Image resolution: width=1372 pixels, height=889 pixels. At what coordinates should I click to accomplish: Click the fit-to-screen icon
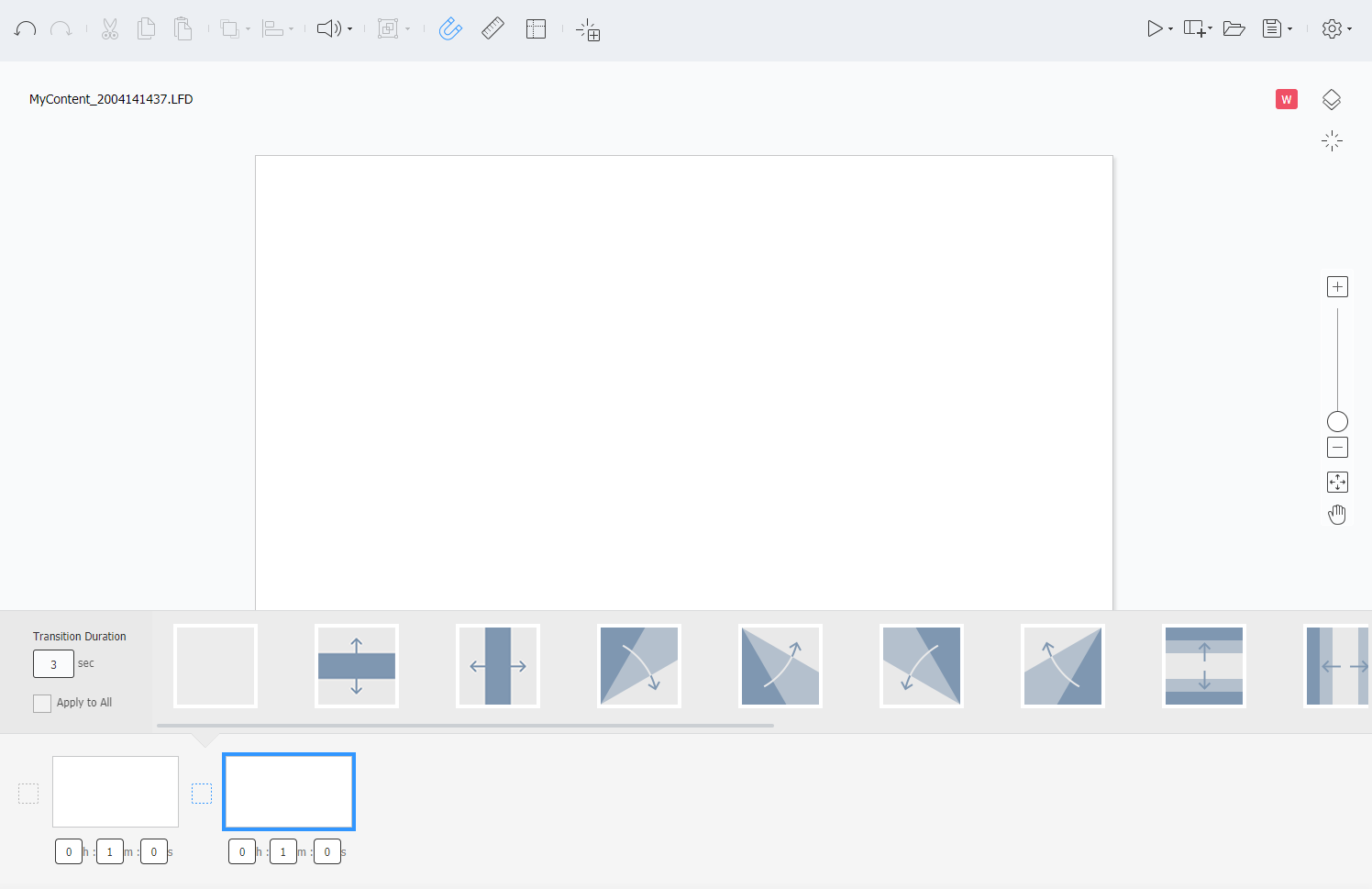click(x=1337, y=482)
